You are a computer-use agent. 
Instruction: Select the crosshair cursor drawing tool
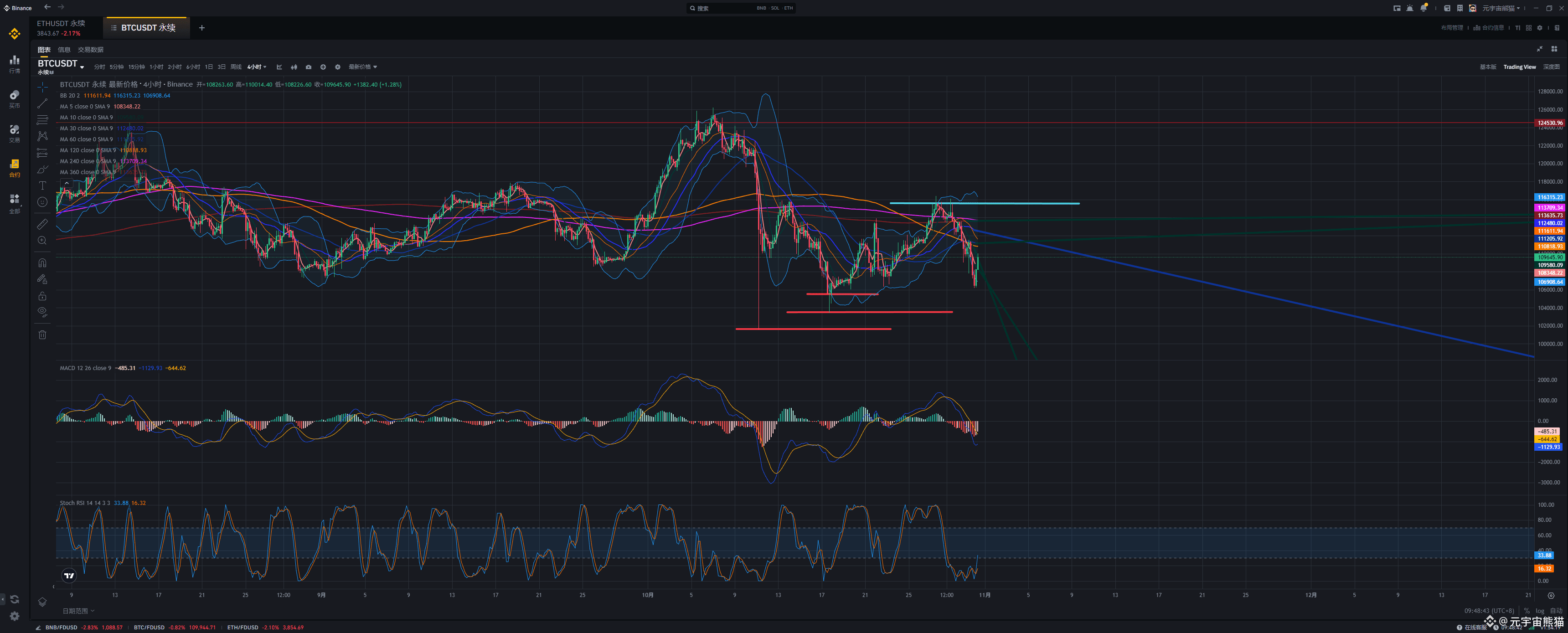pyautogui.click(x=42, y=87)
